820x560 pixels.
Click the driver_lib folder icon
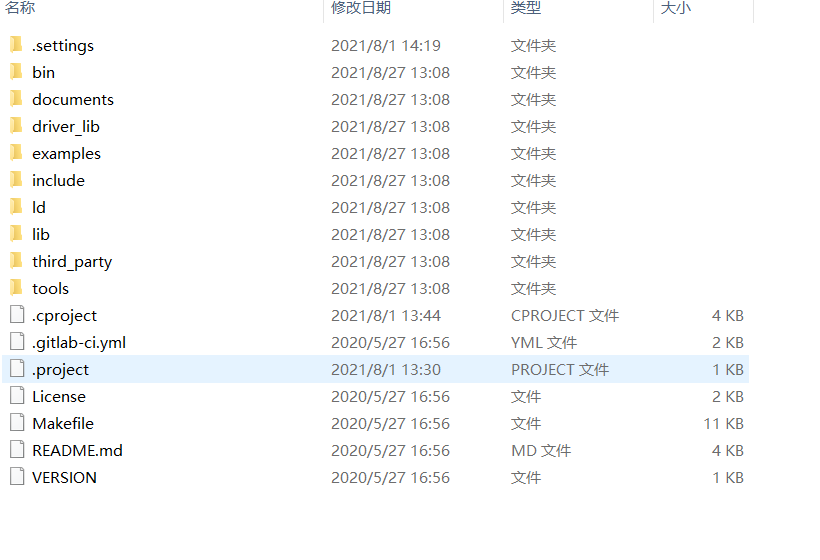click(16, 126)
